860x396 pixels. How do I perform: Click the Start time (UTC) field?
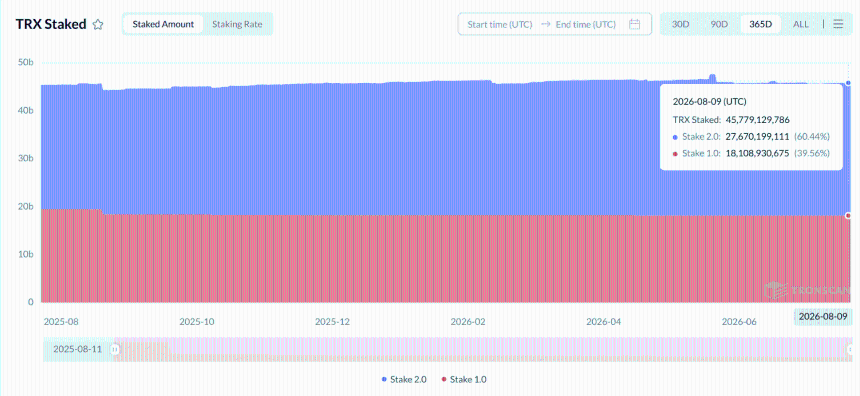(500, 24)
